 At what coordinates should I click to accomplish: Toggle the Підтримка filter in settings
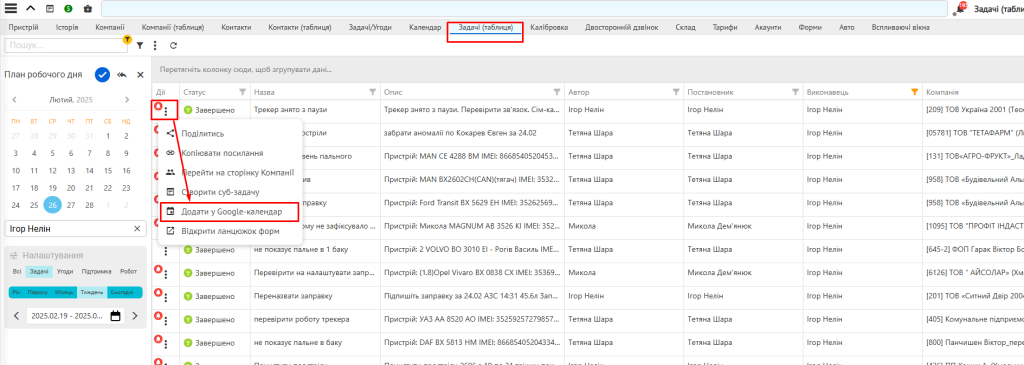tap(97, 271)
